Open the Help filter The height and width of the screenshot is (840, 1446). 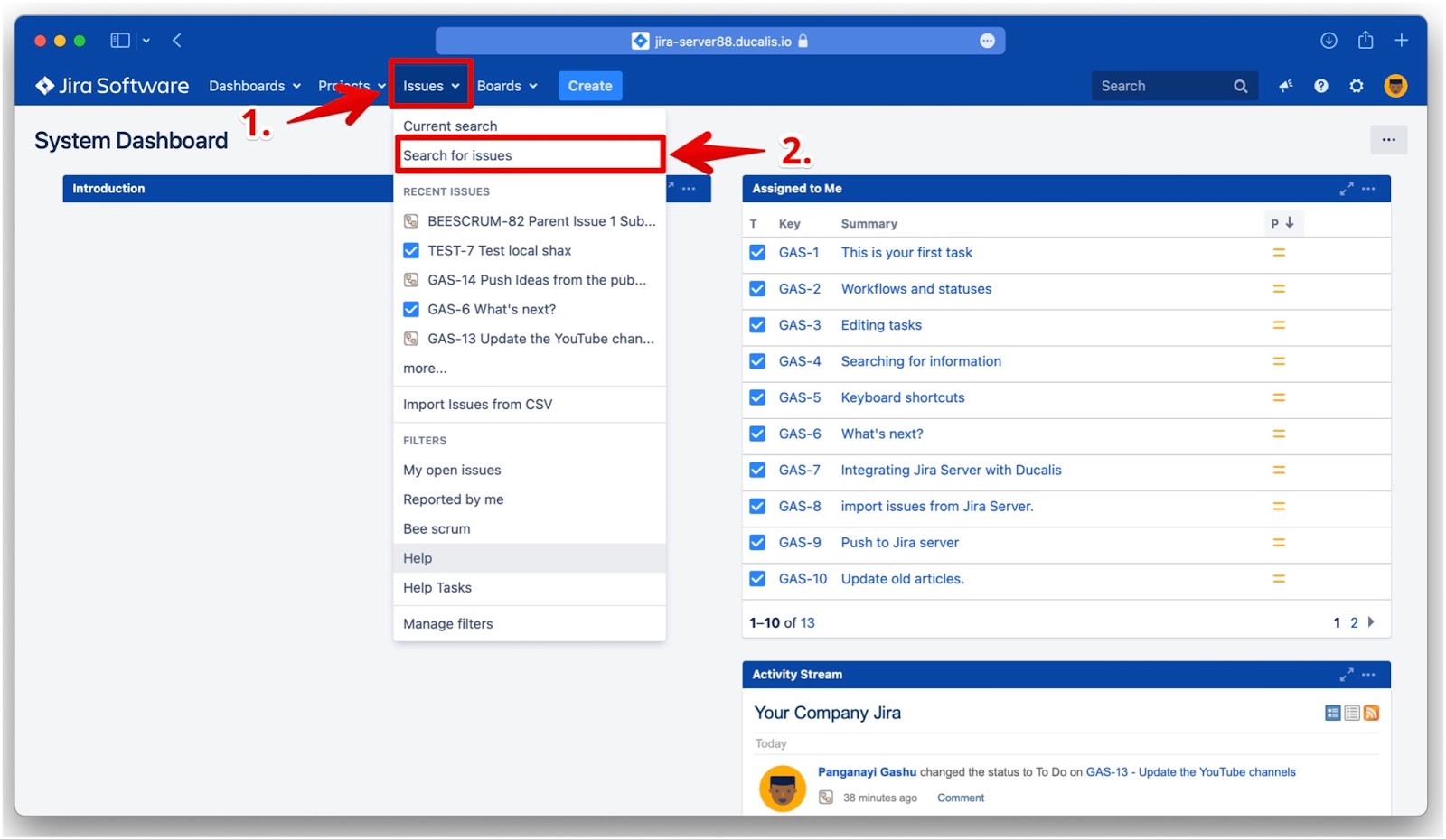(530, 558)
